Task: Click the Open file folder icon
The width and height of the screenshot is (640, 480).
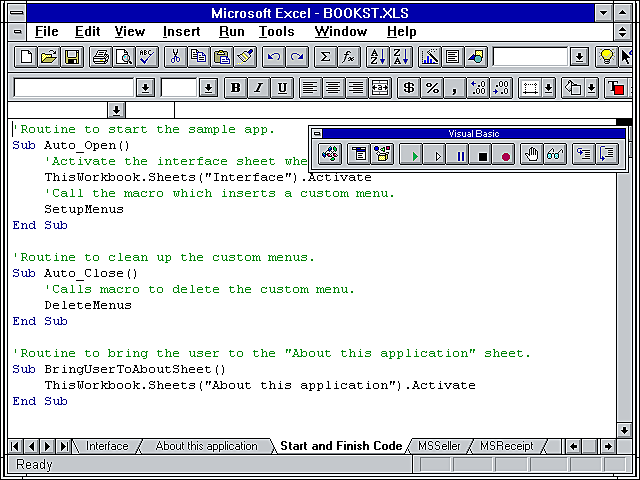Action: [49, 57]
